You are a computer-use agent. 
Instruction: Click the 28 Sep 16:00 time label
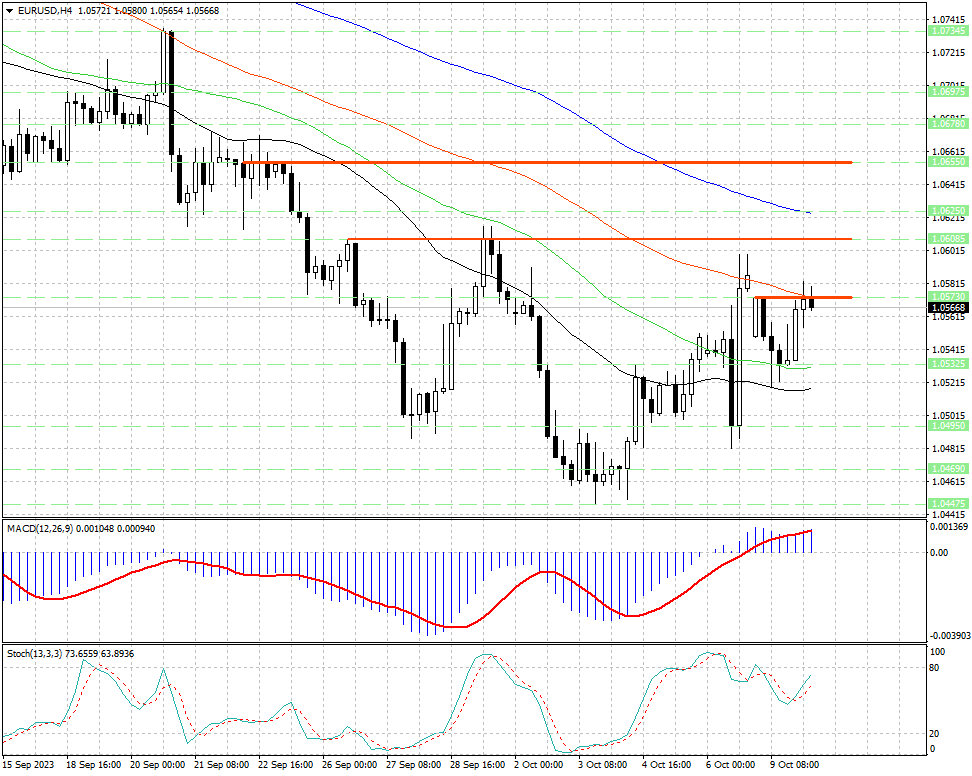click(477, 764)
